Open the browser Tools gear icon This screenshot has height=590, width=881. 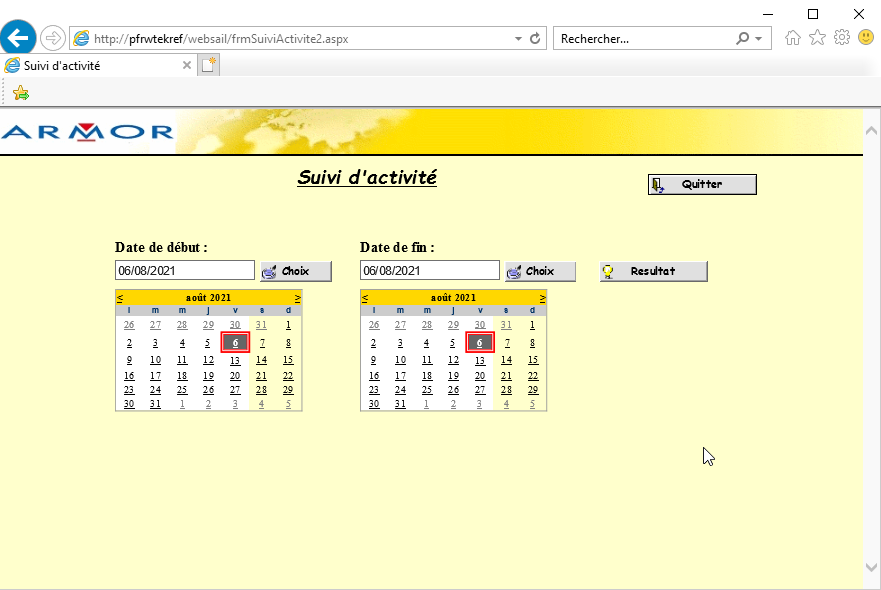pyautogui.click(x=842, y=38)
